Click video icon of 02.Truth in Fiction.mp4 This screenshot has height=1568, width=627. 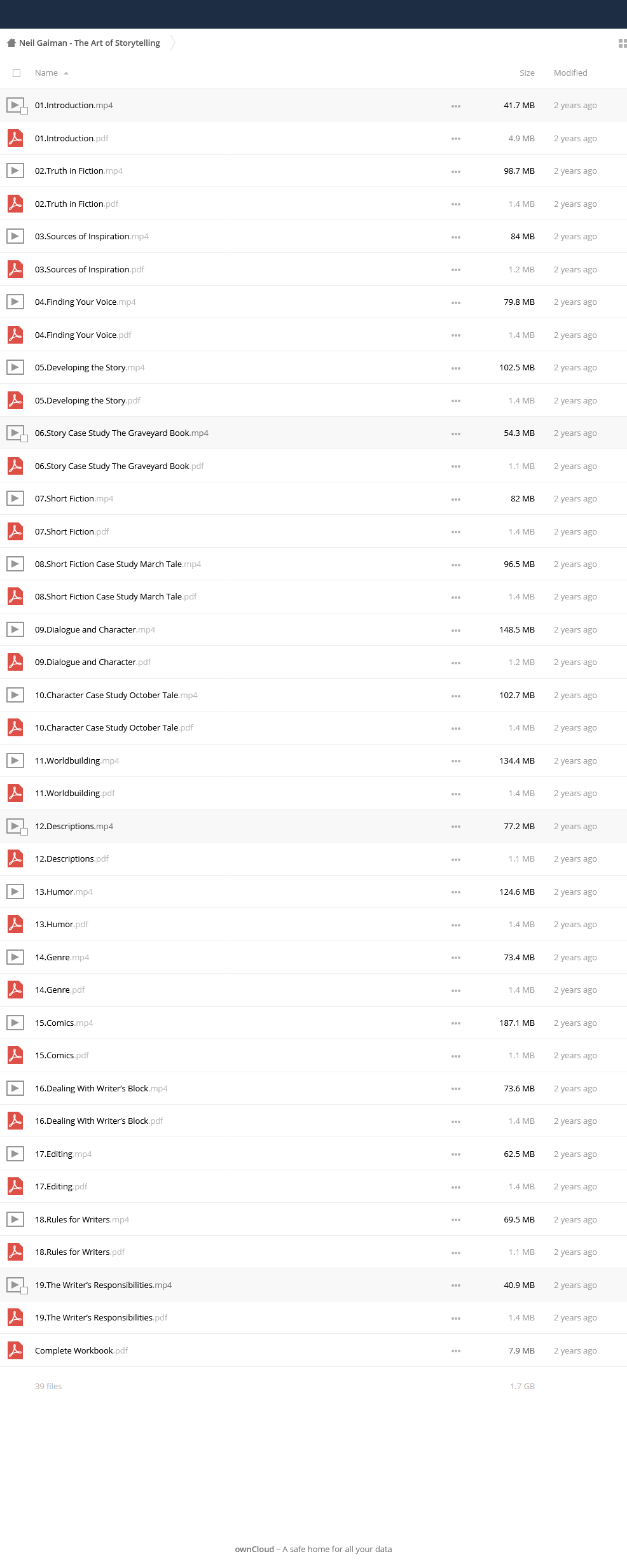15,171
